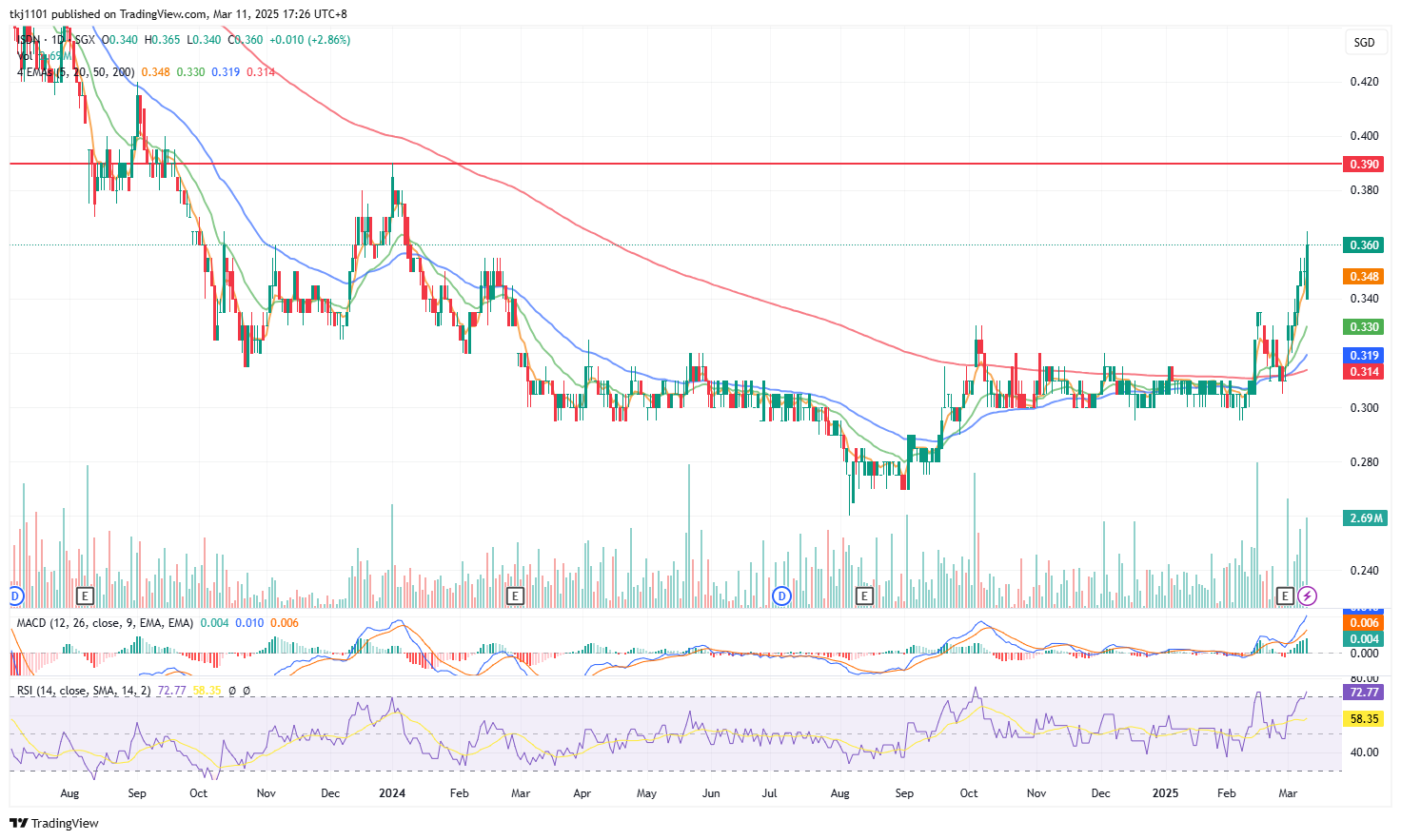Click the 2024 label on time axis
The image size is (1401, 840).
[x=391, y=793]
